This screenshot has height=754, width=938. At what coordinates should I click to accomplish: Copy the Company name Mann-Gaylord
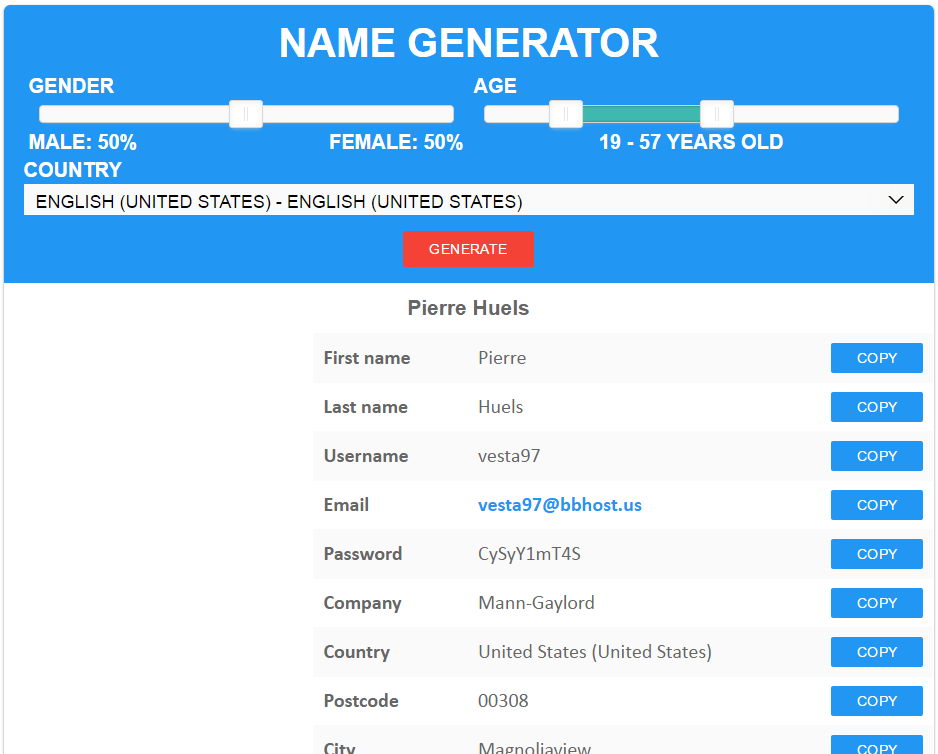tap(876, 603)
